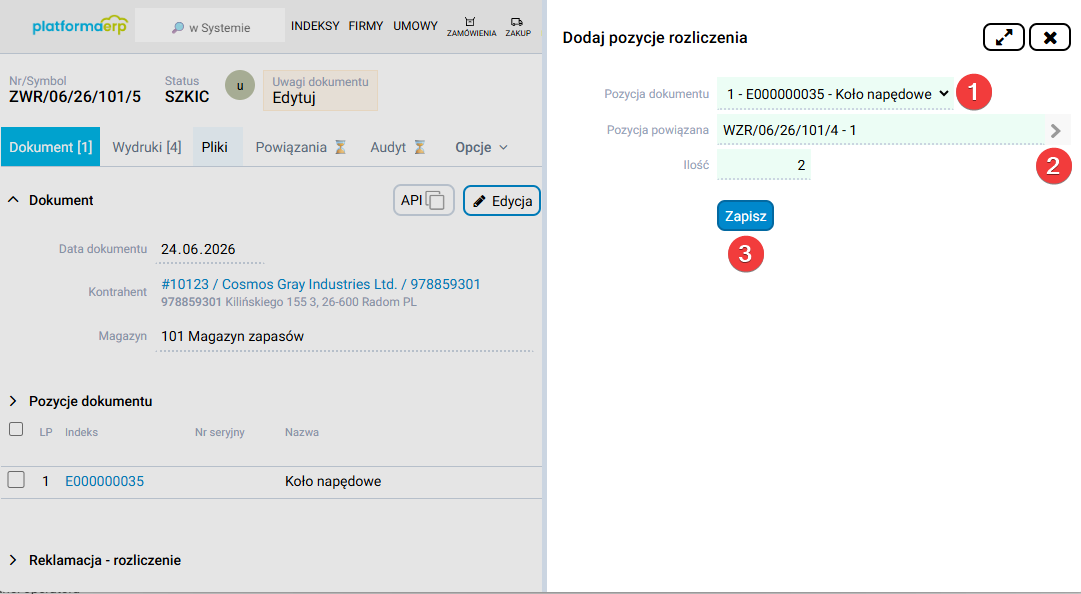Viewport: 1081px width, 594px height.
Task: Open the Zakup truck icon
Action: 518,26
